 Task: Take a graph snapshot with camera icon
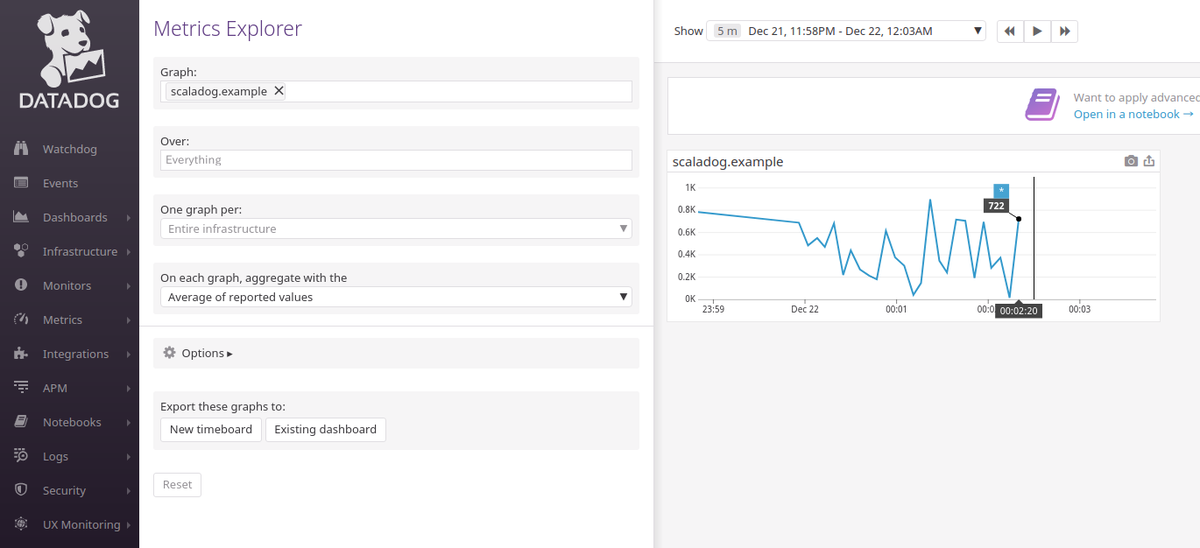click(x=1131, y=161)
